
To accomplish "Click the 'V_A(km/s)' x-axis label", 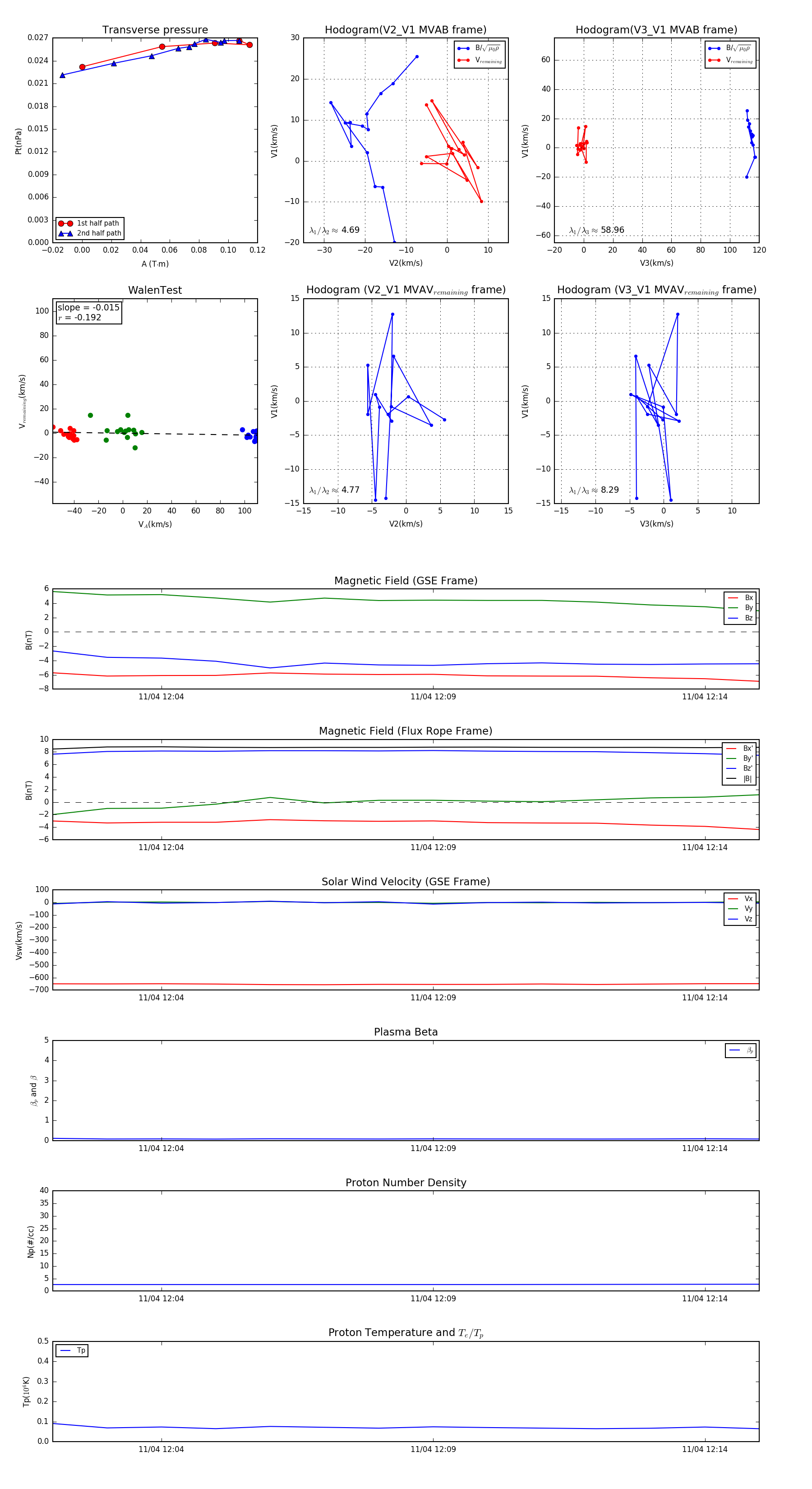I will tap(155, 524).
